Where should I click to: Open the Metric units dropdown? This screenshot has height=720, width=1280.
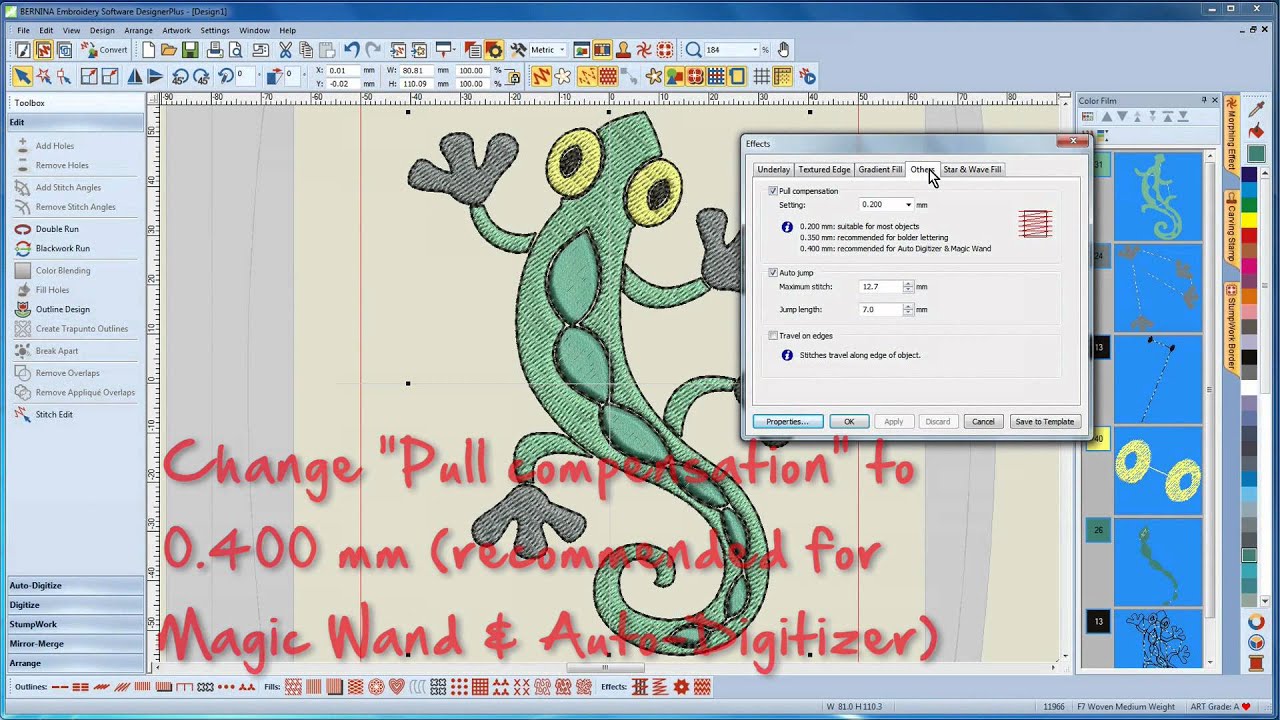click(561, 50)
